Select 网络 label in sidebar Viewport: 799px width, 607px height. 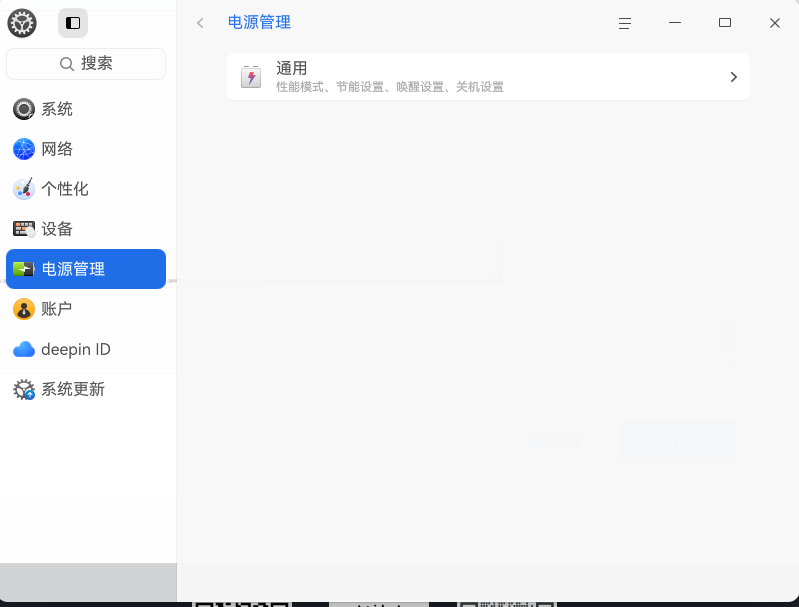(x=57, y=149)
